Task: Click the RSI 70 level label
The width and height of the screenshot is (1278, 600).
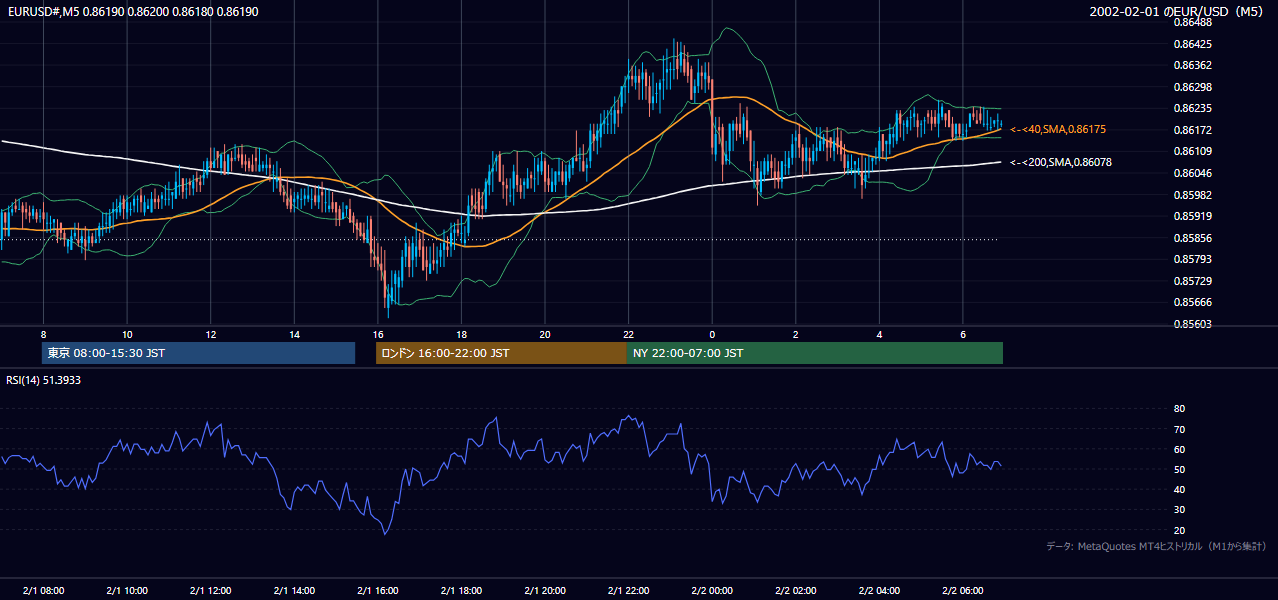Action: [1179, 429]
